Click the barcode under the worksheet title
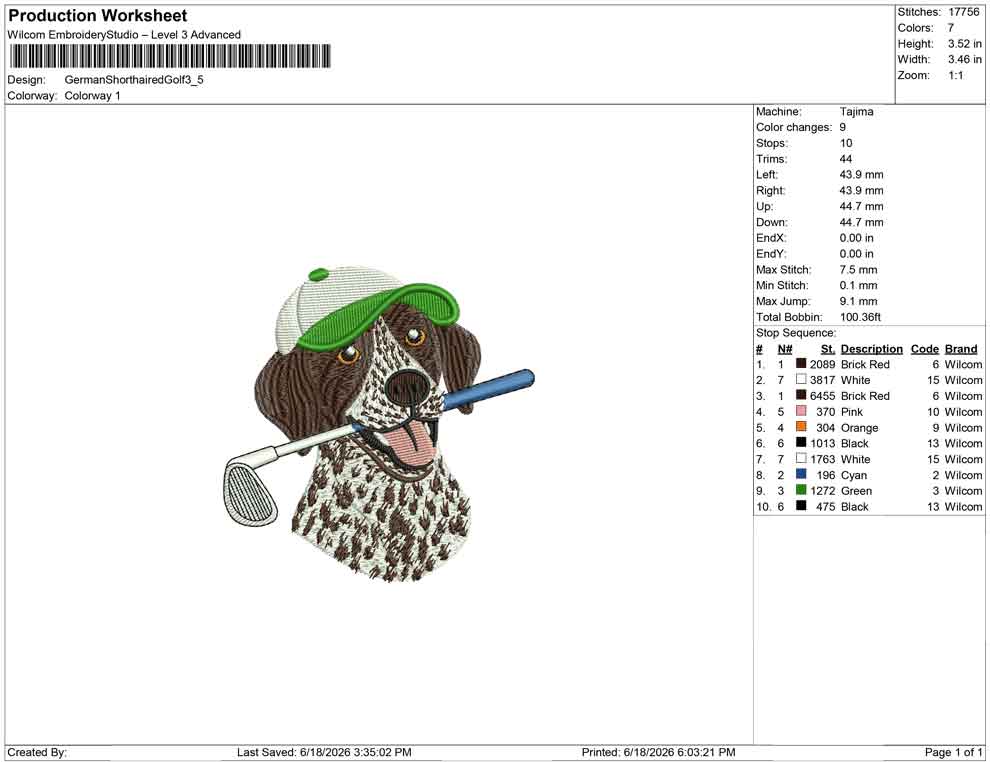Image resolution: width=990 pixels, height=762 pixels. tap(169, 56)
